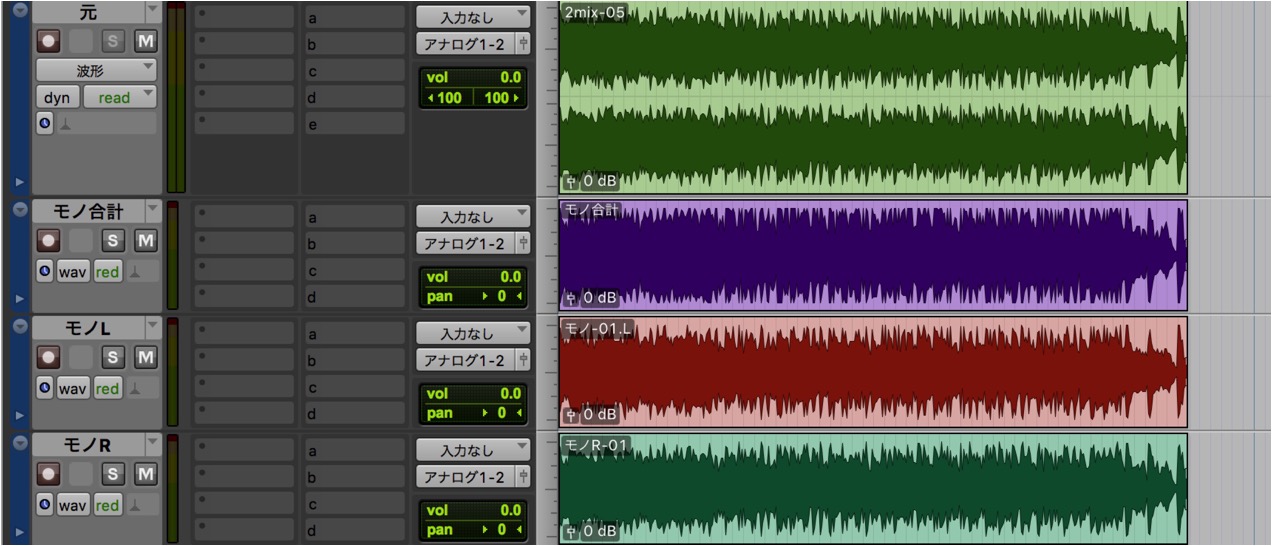
Task: Open Elastic Audio plugin selector on モノ合計 track
Action: pyautogui.click(x=141, y=271)
